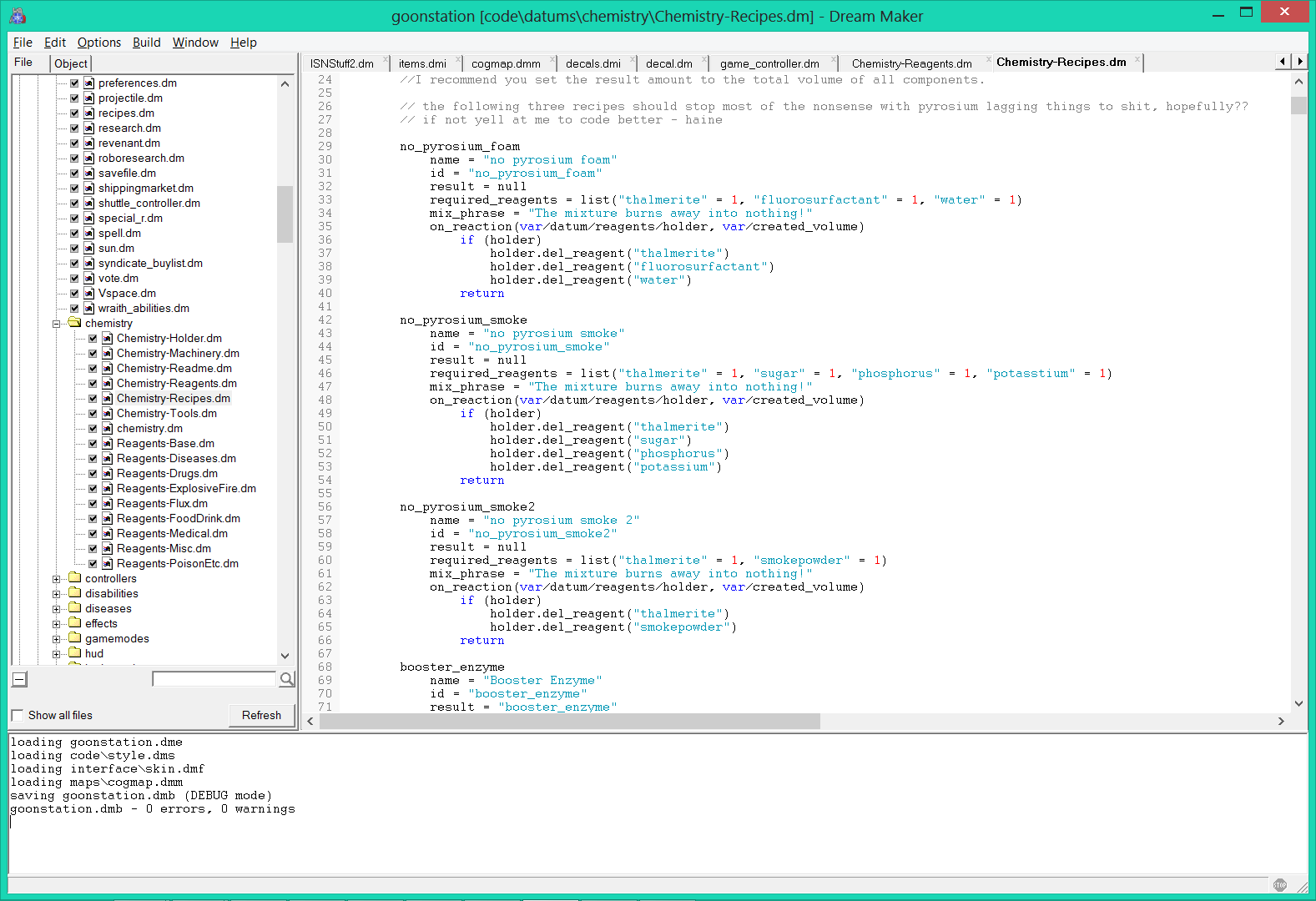Close the Chemistry-Recipes.dm tab using its x
This screenshot has height=901, width=1316.
coord(1137,59)
